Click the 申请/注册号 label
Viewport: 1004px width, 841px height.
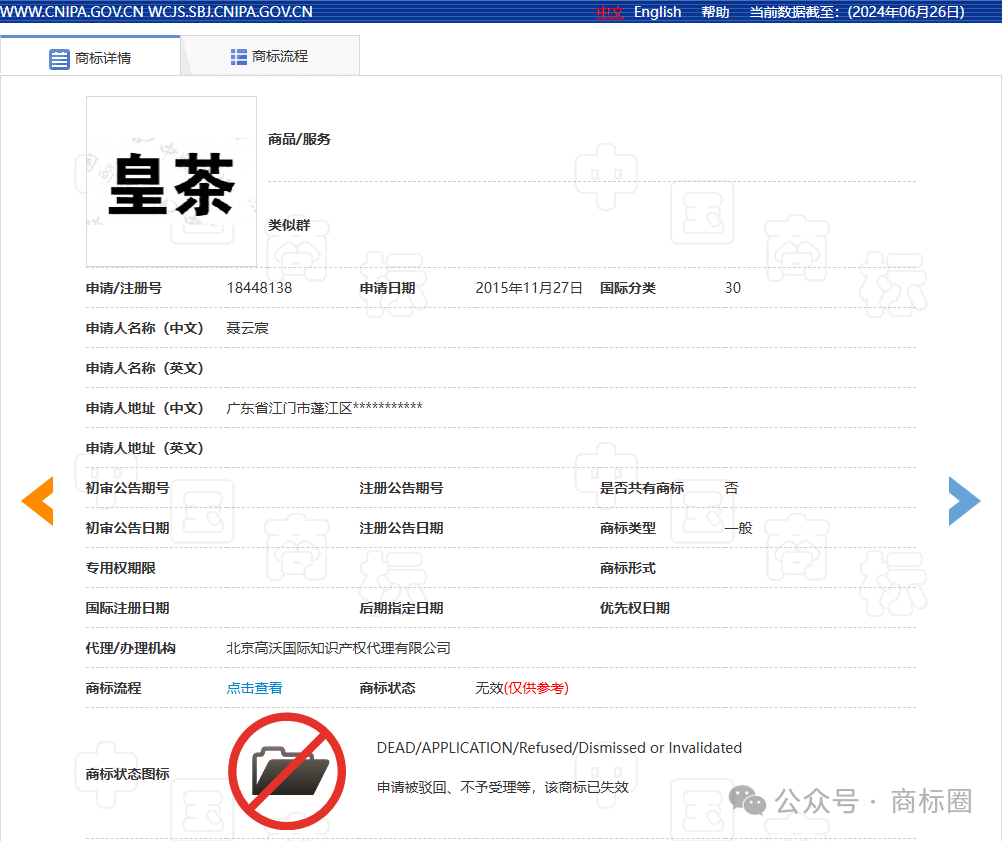pos(124,288)
